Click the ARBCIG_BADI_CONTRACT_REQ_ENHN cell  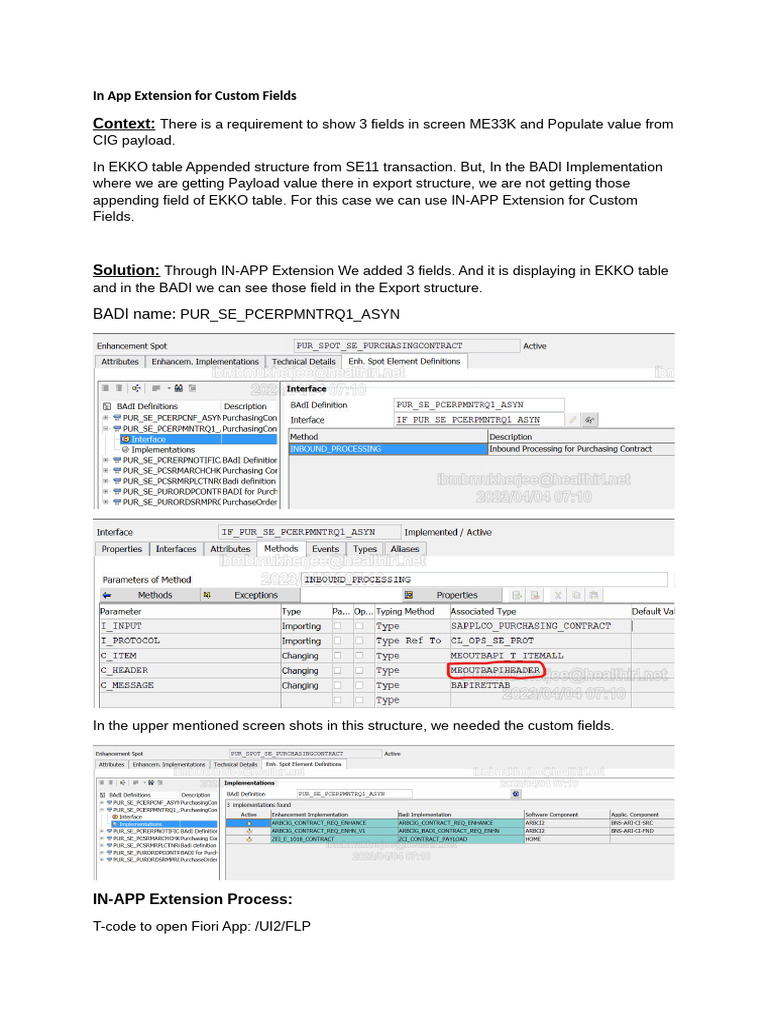pyautogui.click(x=460, y=831)
